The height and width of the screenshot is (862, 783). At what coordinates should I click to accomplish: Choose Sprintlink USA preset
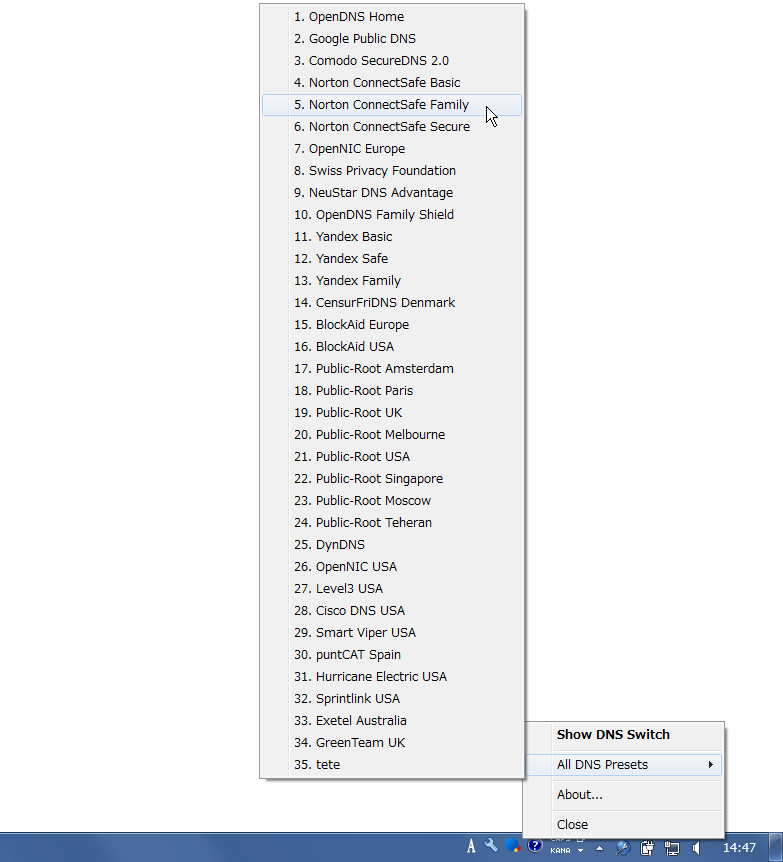point(392,699)
